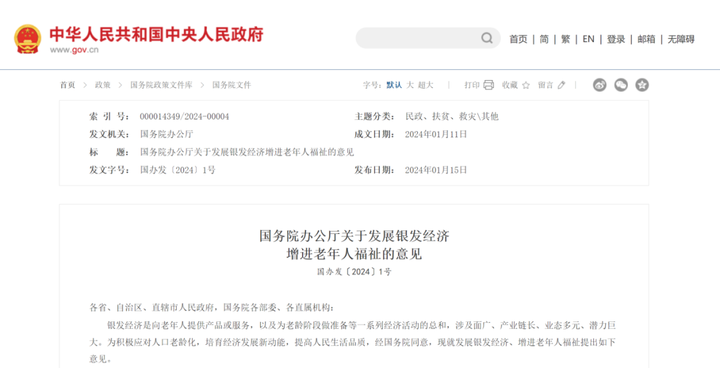Open the EN English version
Viewport: 720px width, 368px height.
pyautogui.click(x=588, y=40)
